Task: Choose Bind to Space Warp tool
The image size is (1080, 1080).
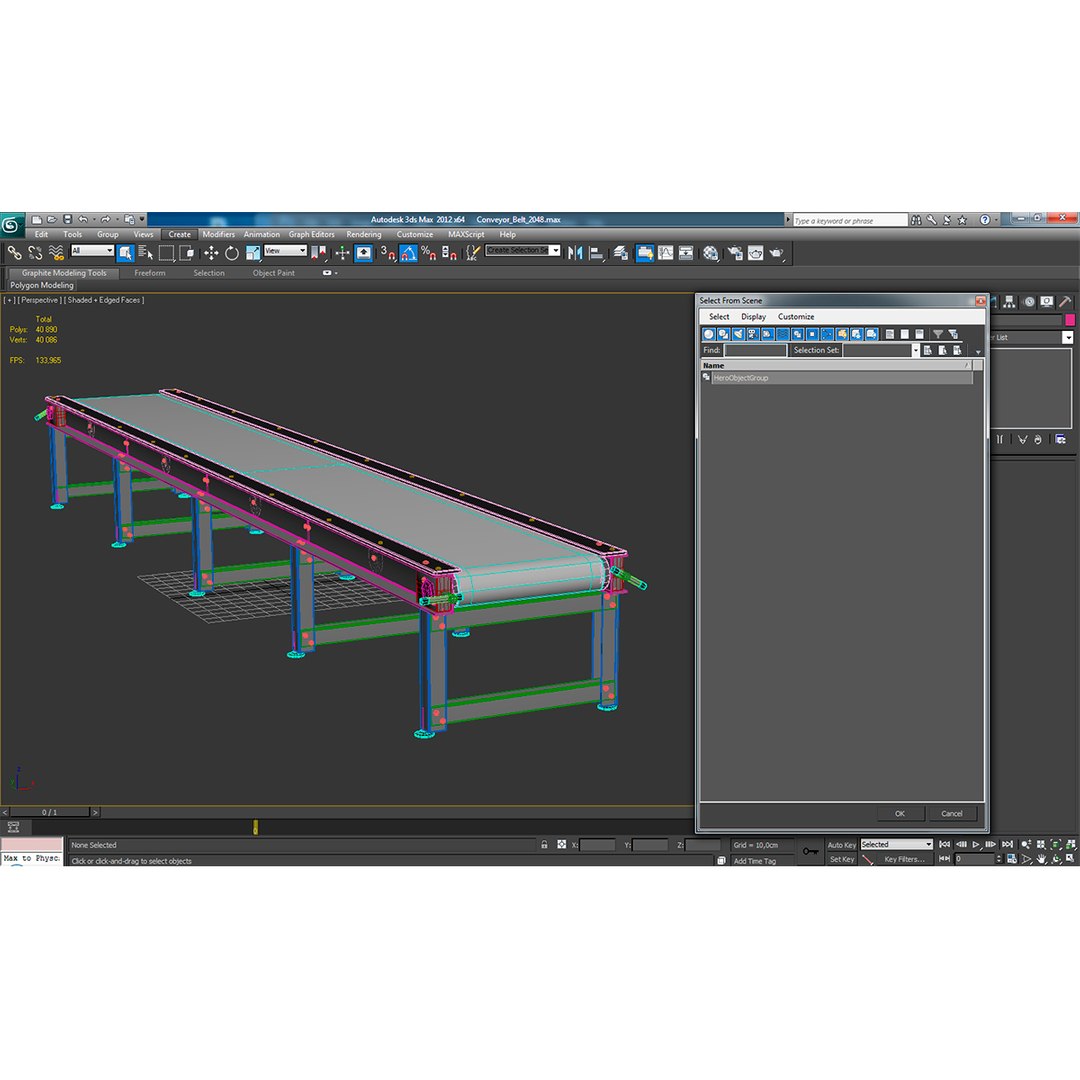Action: [x=56, y=253]
